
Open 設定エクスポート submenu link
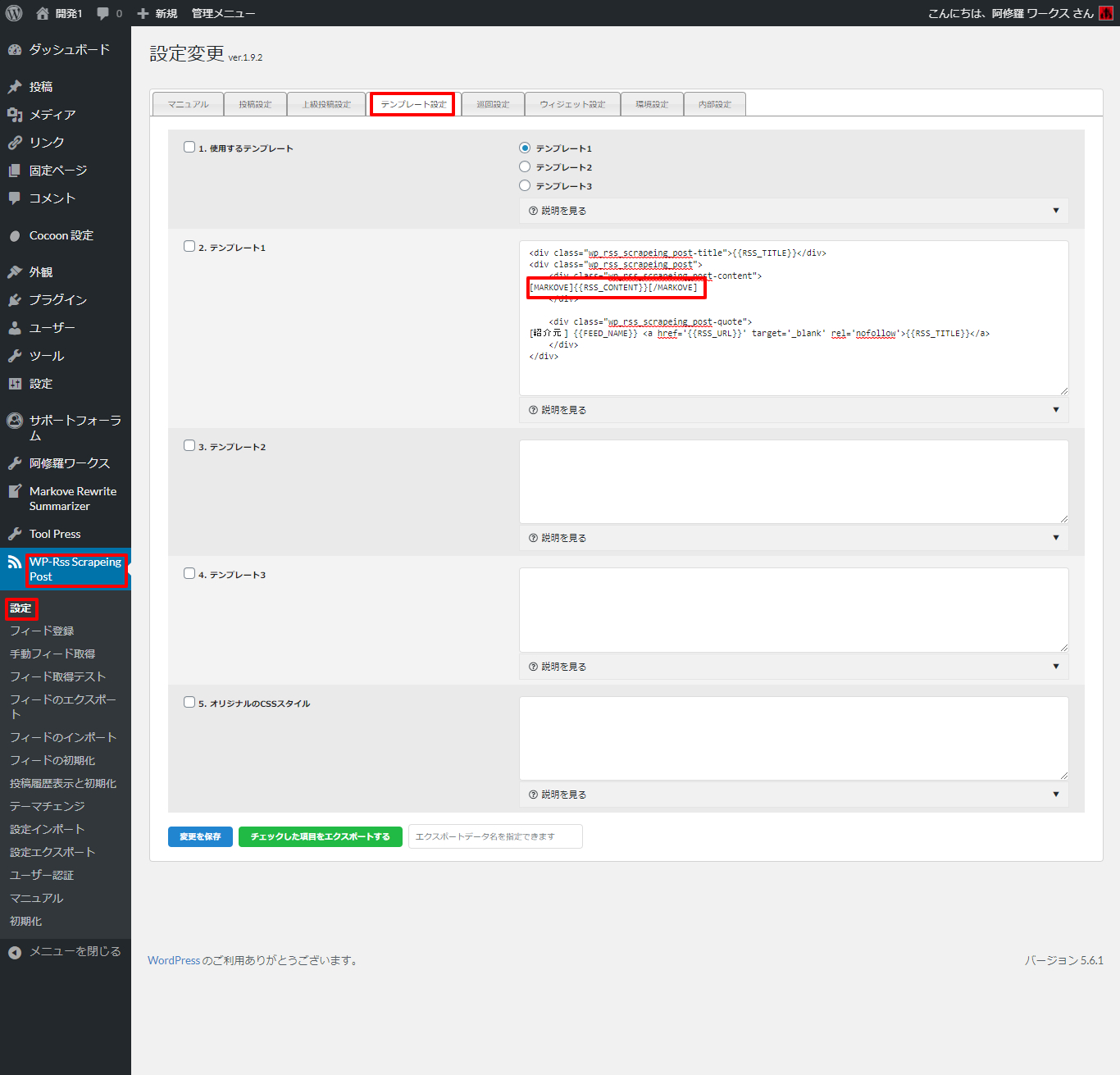click(52, 852)
